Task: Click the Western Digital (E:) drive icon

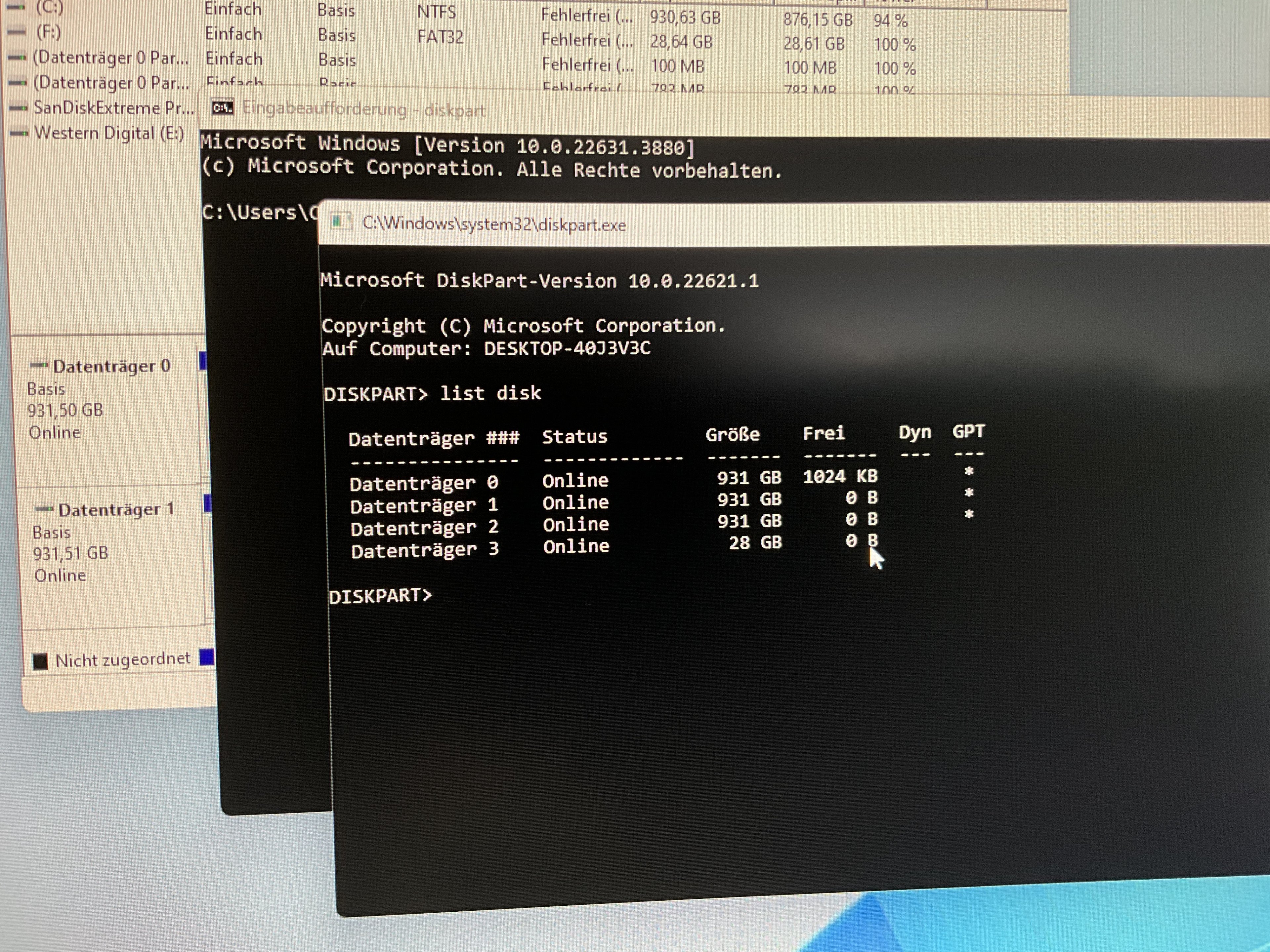Action: tap(19, 133)
